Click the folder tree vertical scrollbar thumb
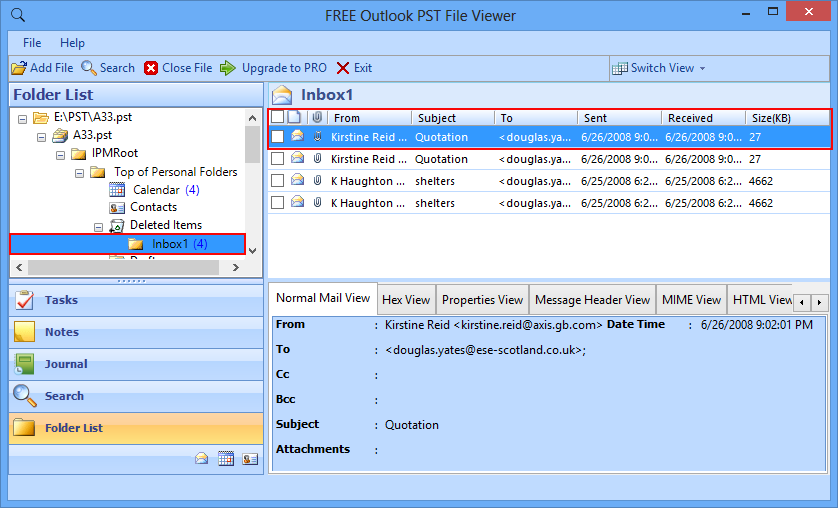 tap(252, 144)
